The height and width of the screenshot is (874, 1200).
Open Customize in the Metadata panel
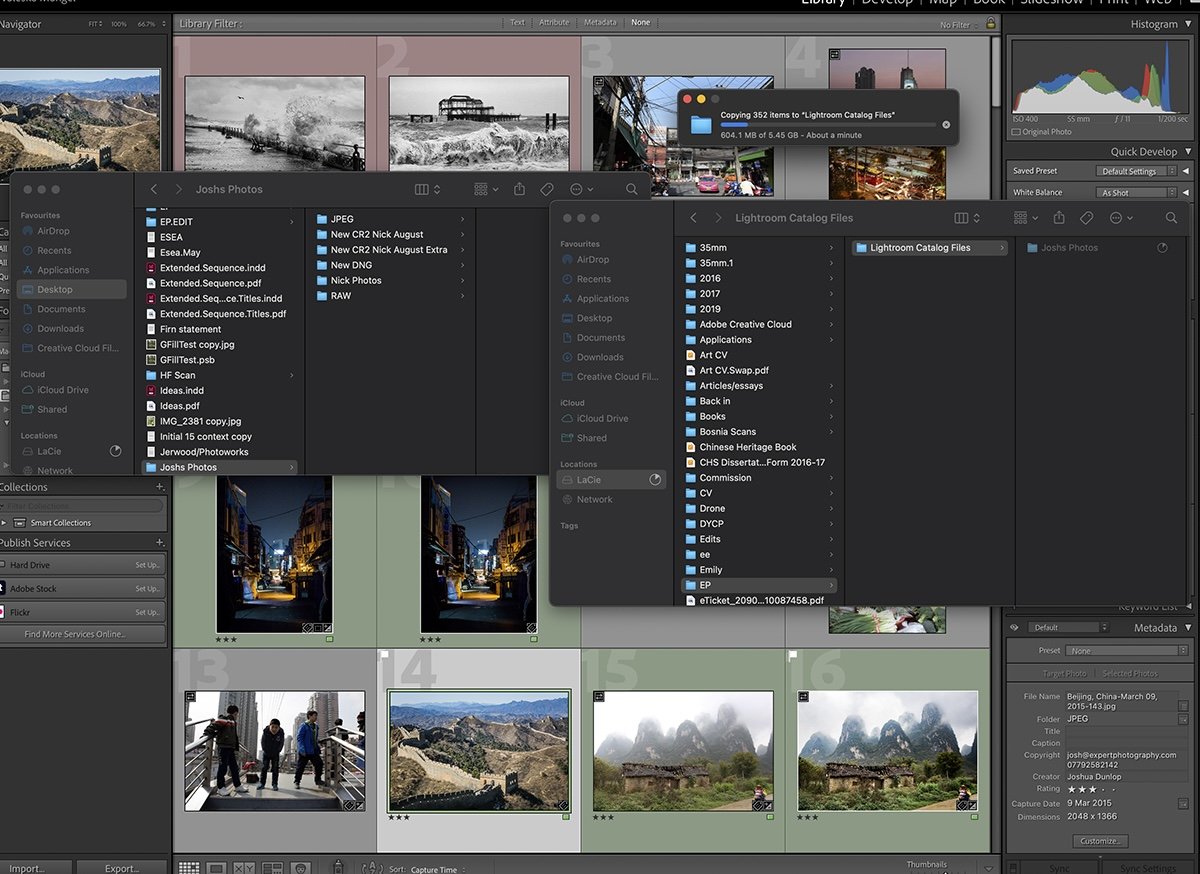(x=1099, y=840)
